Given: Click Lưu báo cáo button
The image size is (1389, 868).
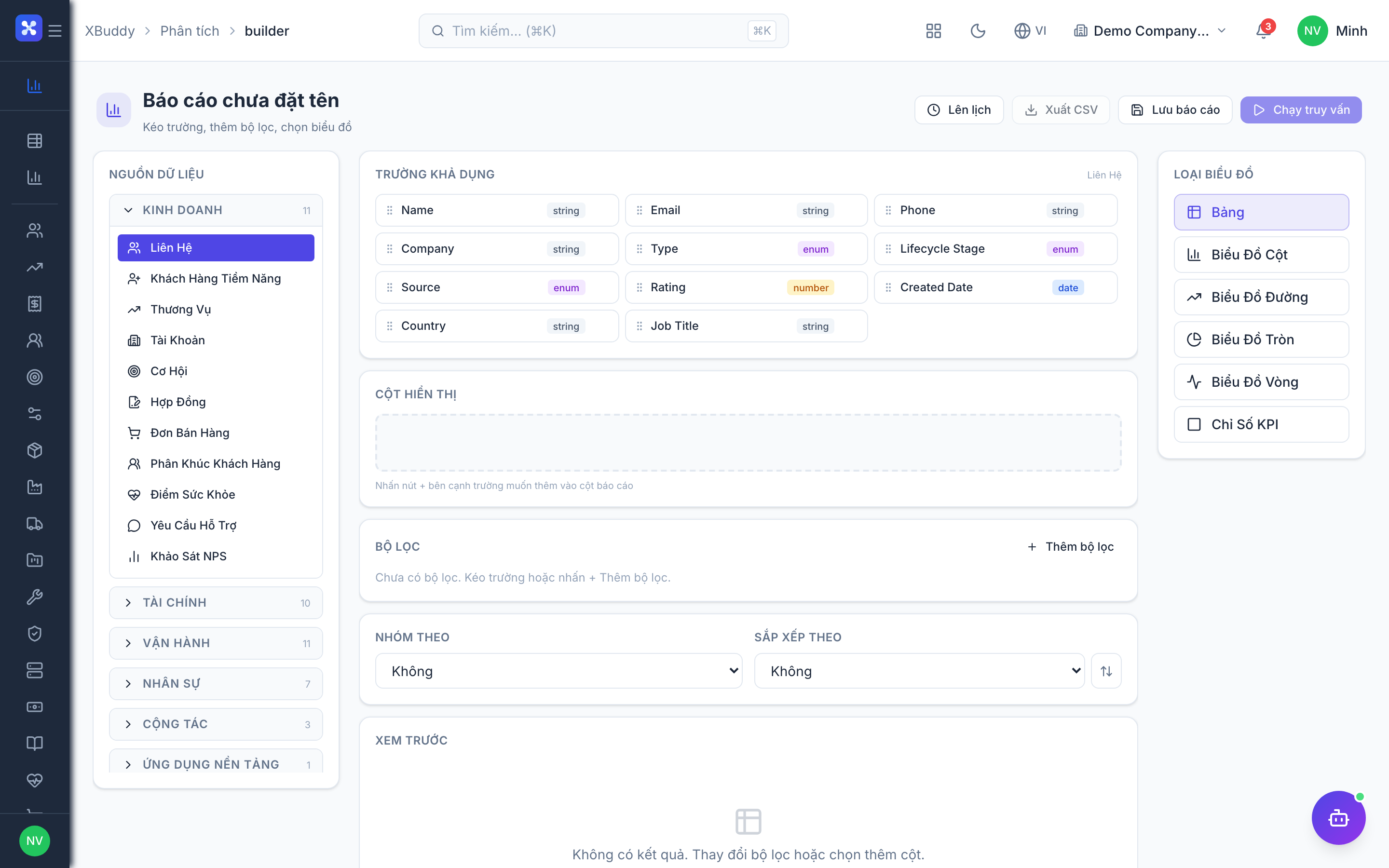Looking at the screenshot, I should click(x=1175, y=109).
